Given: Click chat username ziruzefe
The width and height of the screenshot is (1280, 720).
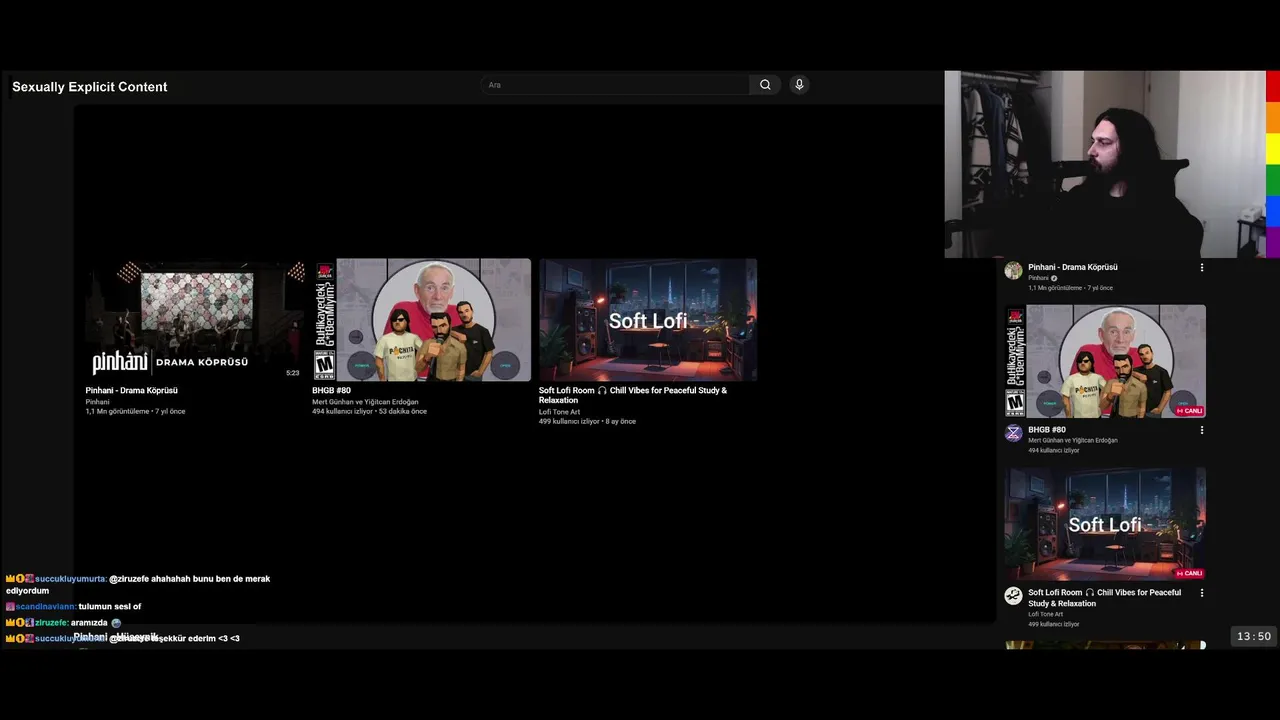Looking at the screenshot, I should (x=51, y=622).
